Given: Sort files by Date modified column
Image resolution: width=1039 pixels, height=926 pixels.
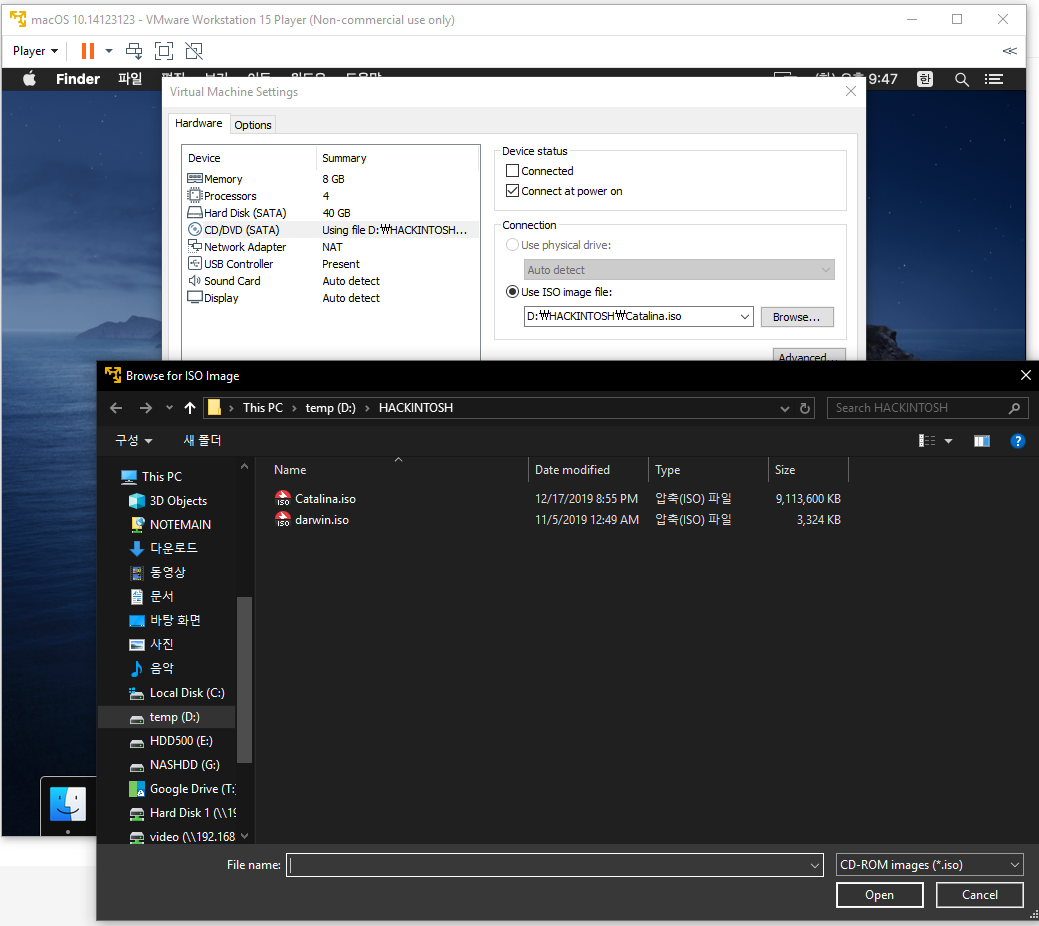Looking at the screenshot, I should coord(588,470).
